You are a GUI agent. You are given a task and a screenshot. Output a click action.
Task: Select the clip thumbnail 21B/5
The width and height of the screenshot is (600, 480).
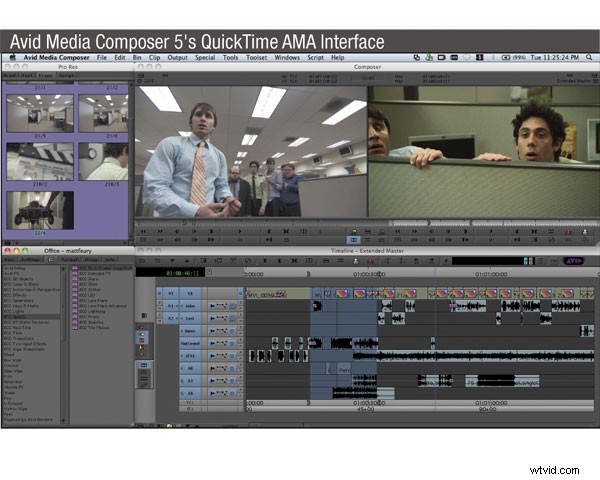point(103,162)
